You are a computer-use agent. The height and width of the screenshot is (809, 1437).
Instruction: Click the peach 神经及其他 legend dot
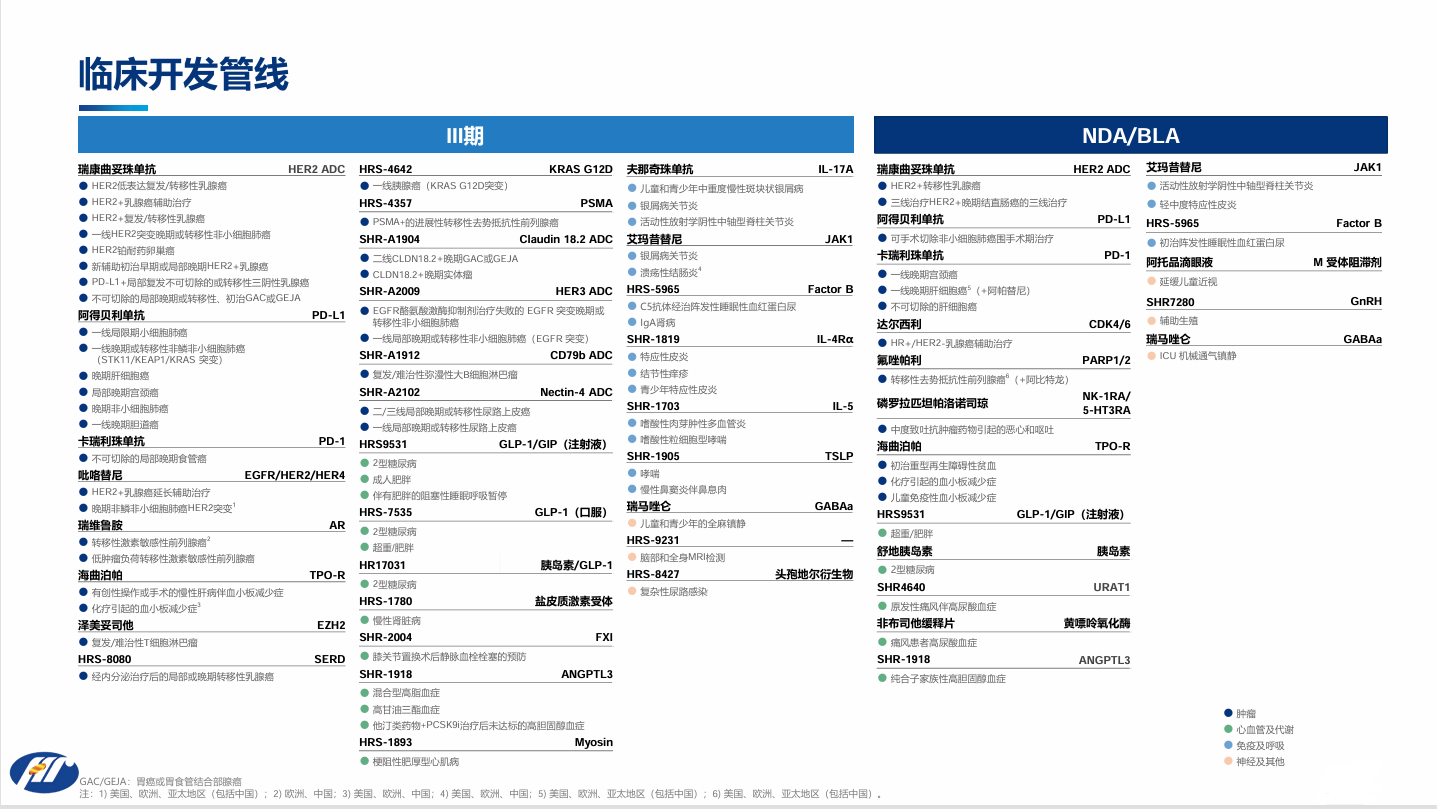tap(1228, 761)
